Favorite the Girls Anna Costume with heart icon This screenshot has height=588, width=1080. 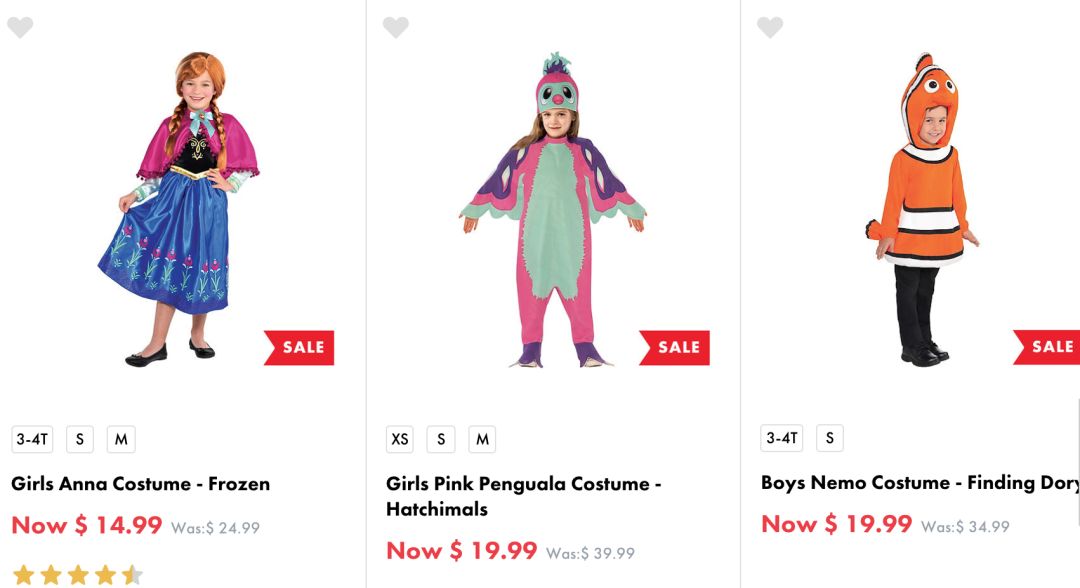20,27
